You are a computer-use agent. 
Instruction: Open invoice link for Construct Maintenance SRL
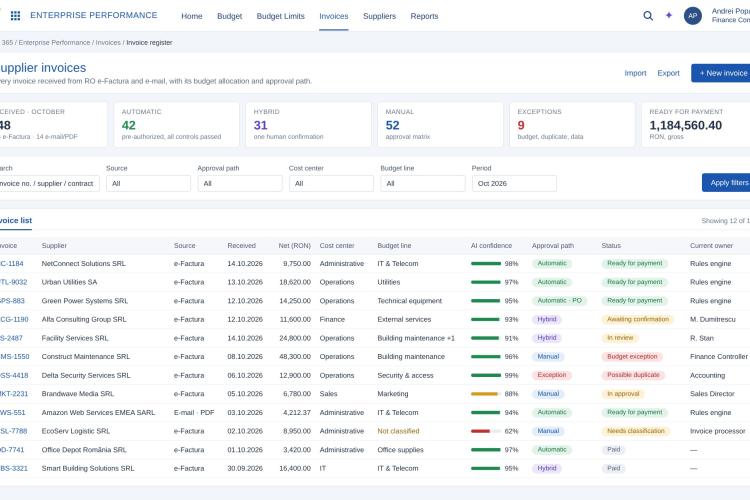[14, 357]
